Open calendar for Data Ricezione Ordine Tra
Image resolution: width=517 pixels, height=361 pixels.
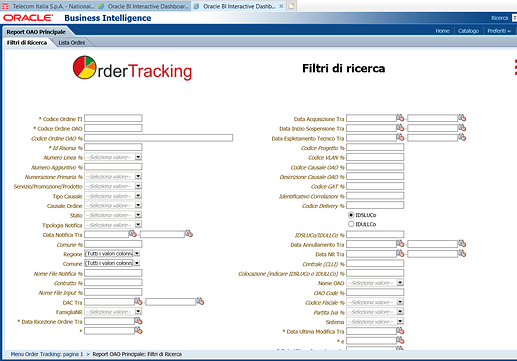[x=138, y=321]
